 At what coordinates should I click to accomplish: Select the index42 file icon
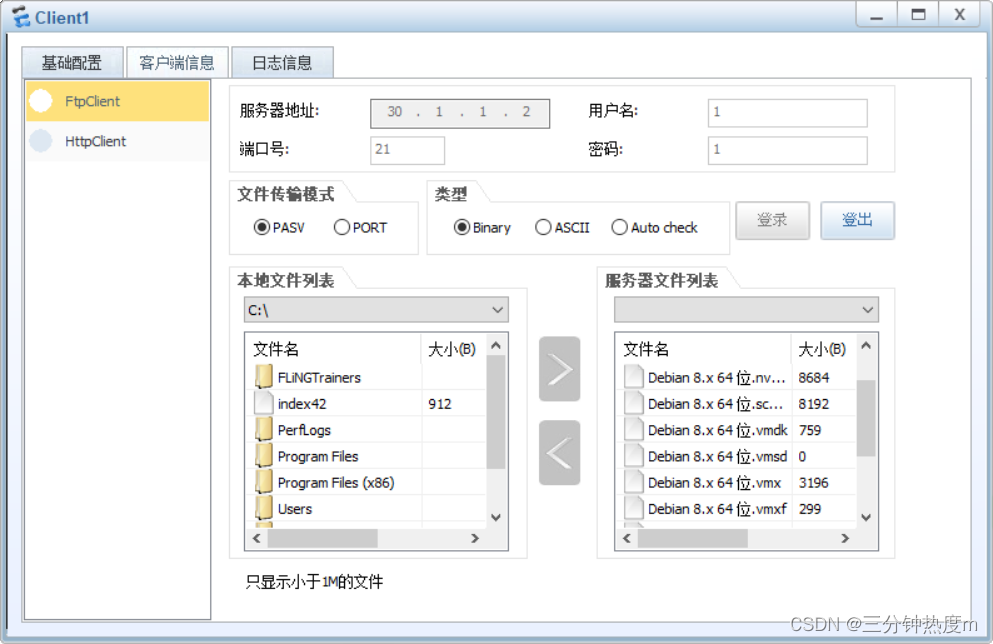[264, 404]
